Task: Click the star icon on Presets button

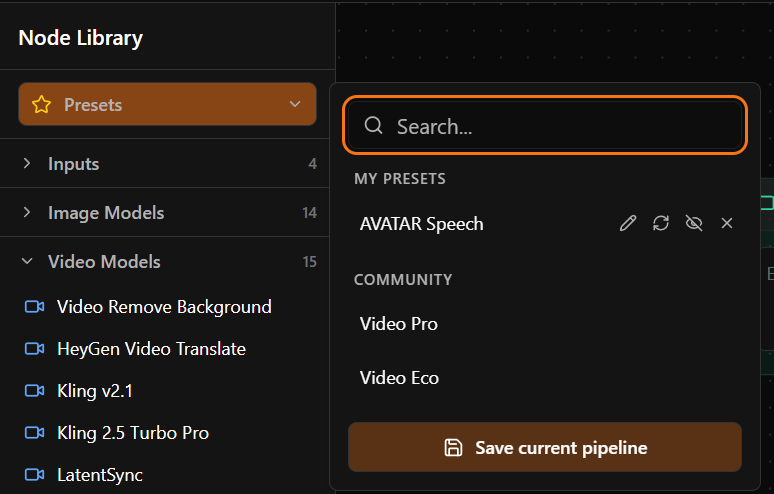Action: pos(41,105)
